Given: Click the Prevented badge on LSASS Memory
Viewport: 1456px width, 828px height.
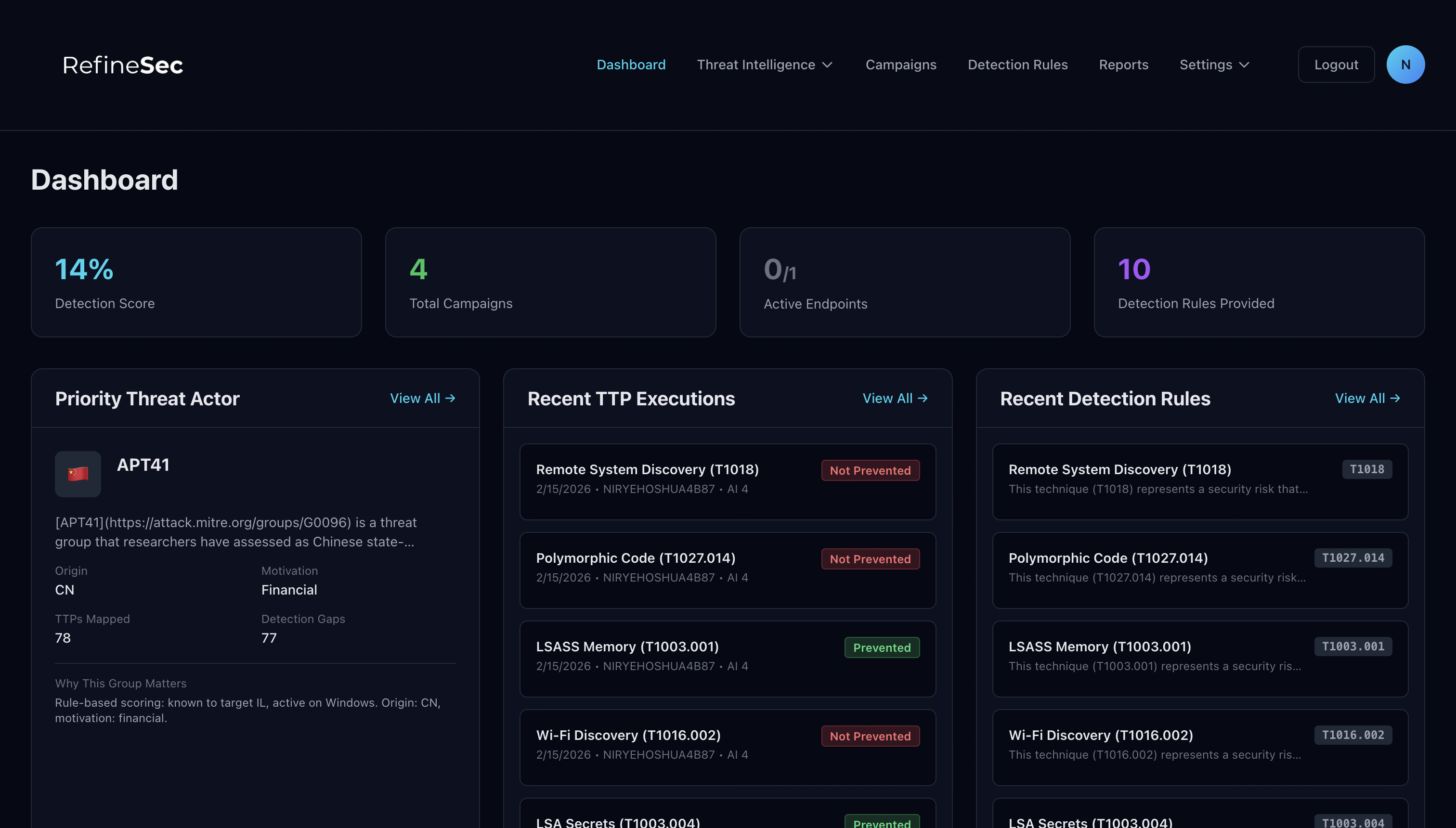Looking at the screenshot, I should point(882,647).
